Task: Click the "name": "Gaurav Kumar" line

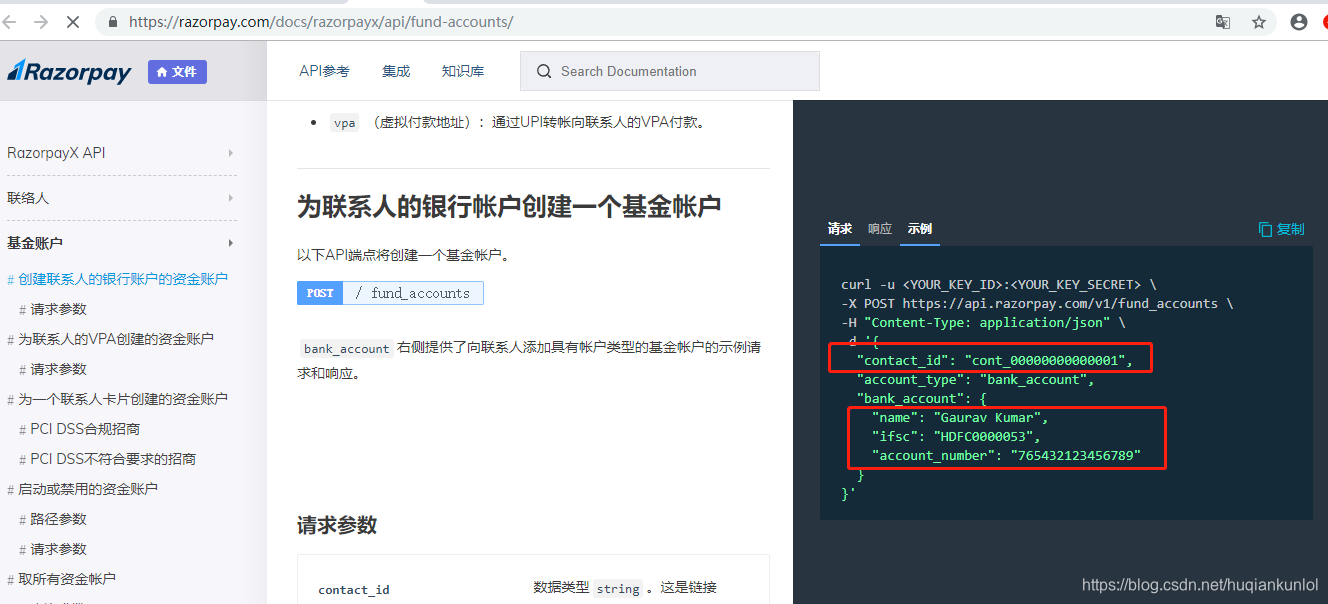Action: click(x=960, y=417)
